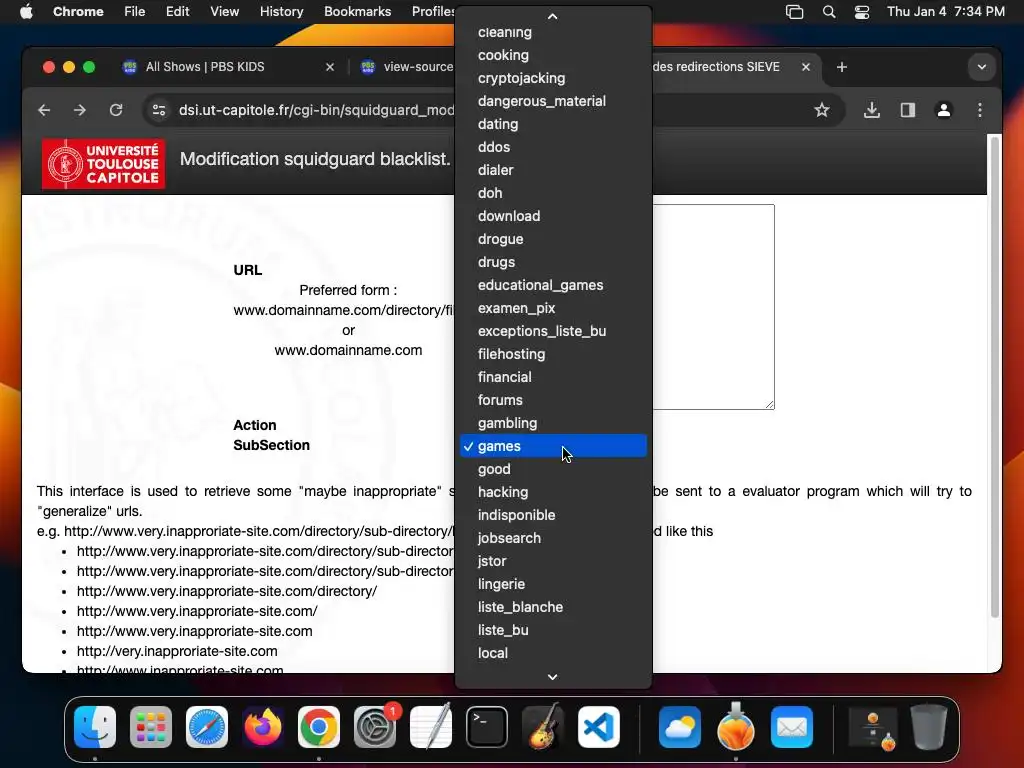Bookmark this page with the star icon
Viewport: 1024px width, 768px height.
point(822,110)
